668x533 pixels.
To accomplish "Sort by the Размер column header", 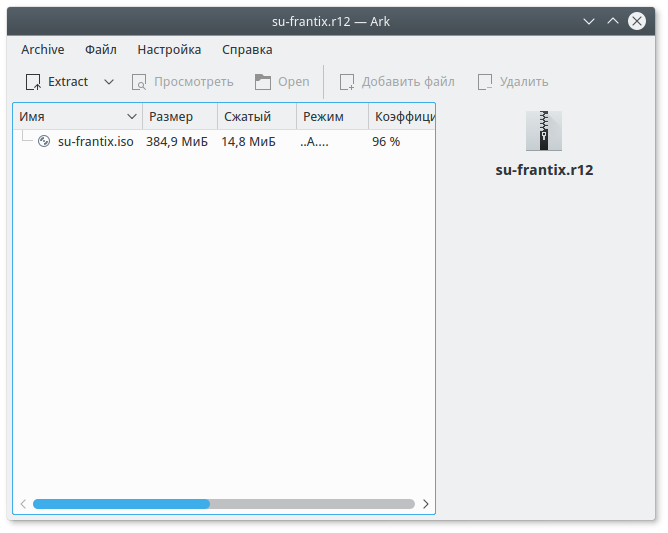I will (180, 116).
